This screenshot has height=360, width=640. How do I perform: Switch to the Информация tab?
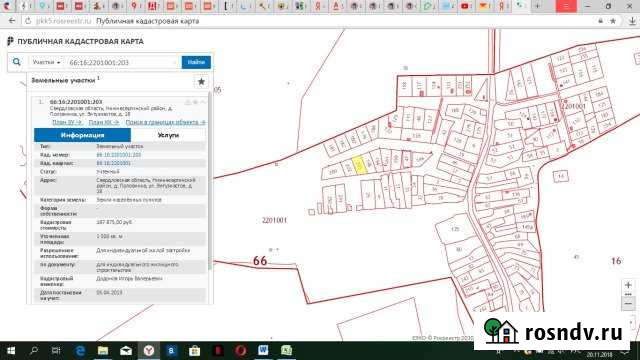pyautogui.click(x=82, y=135)
